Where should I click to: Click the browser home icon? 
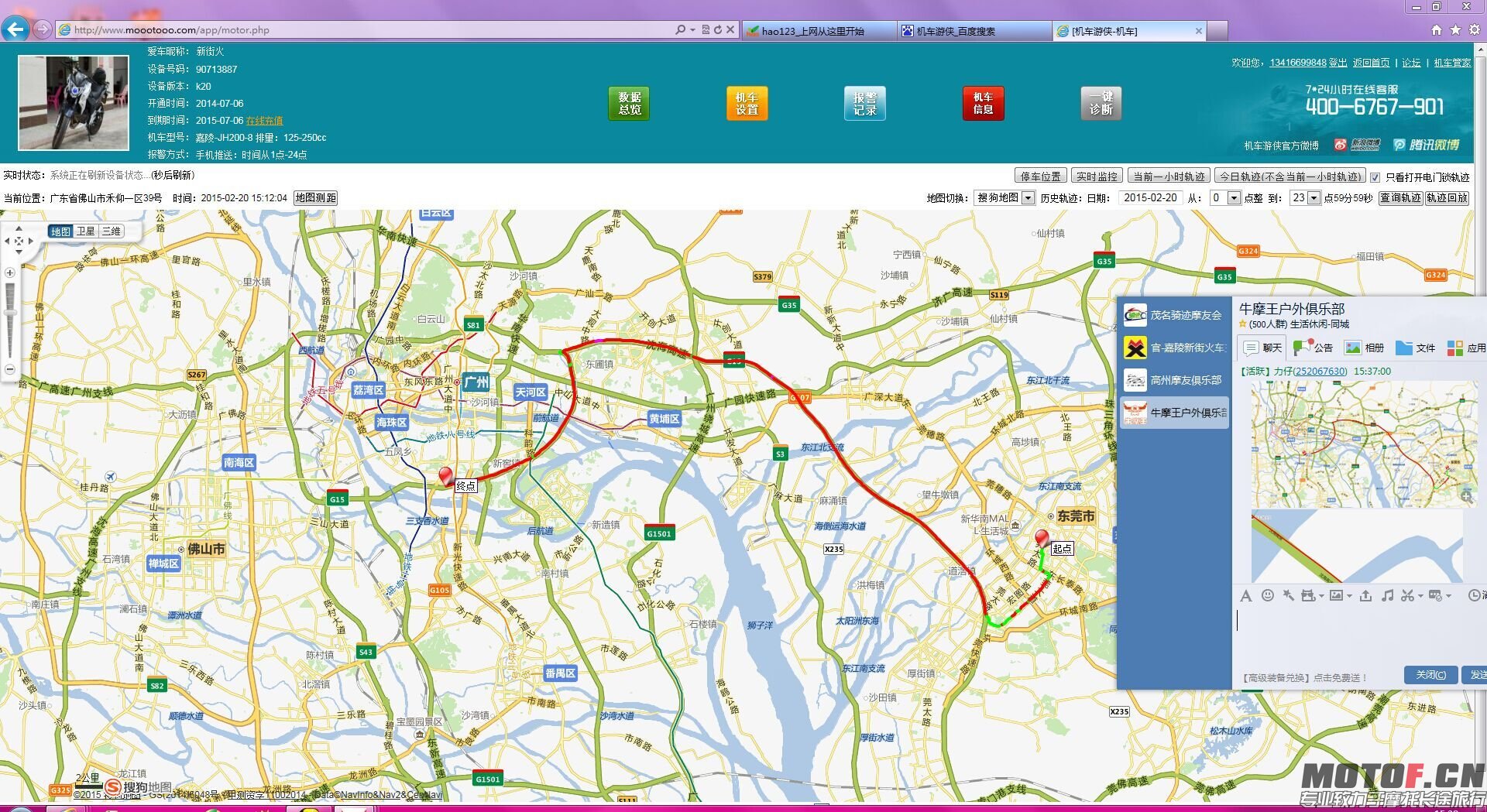coord(1436,30)
